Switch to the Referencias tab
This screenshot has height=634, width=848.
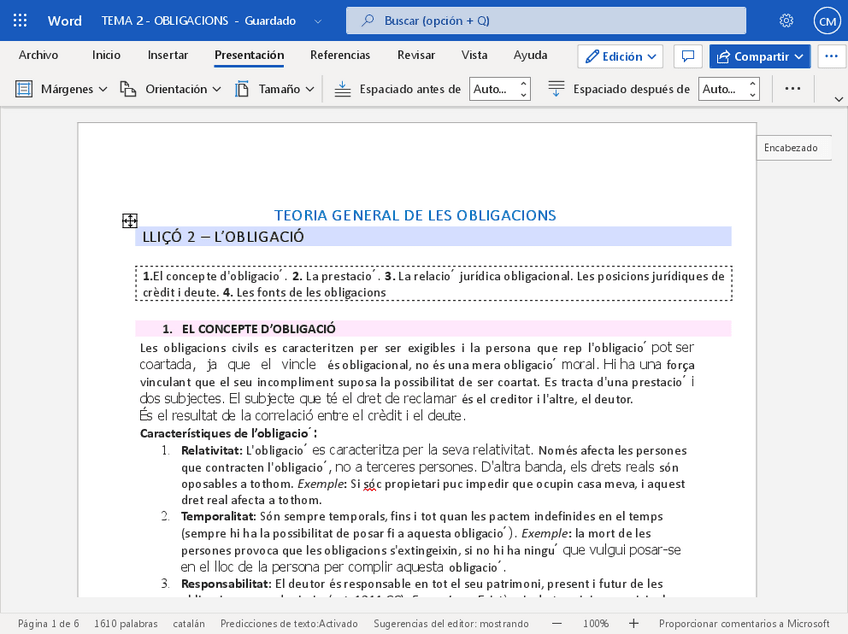tap(340, 55)
